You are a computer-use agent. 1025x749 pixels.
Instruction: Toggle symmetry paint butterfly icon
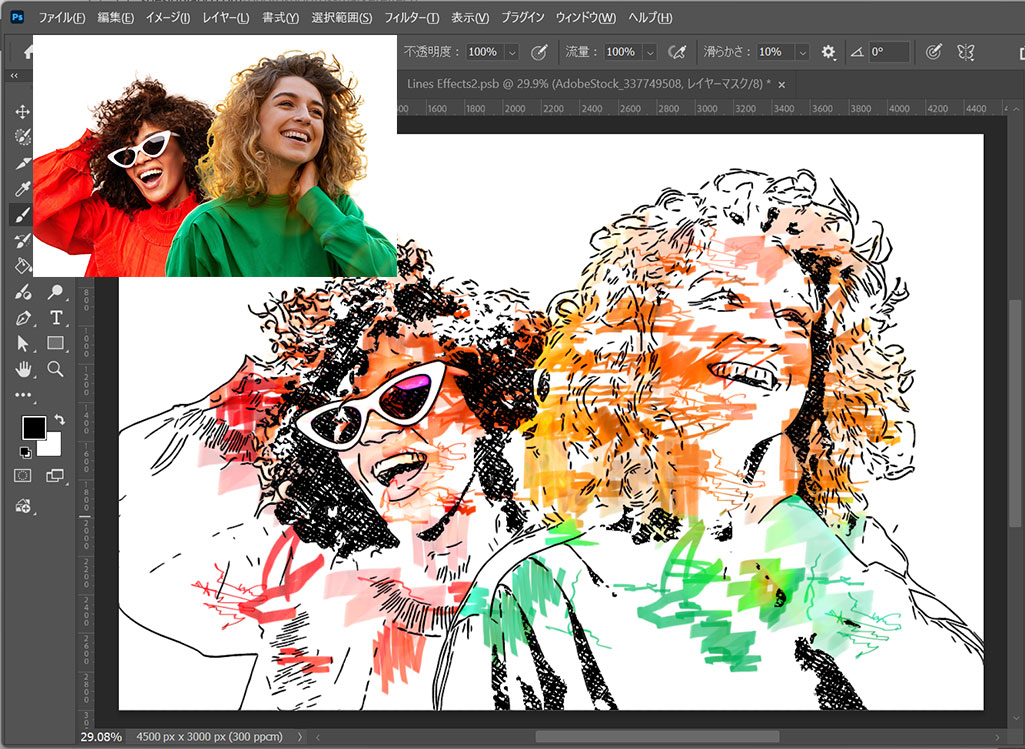pyautogui.click(x=965, y=52)
